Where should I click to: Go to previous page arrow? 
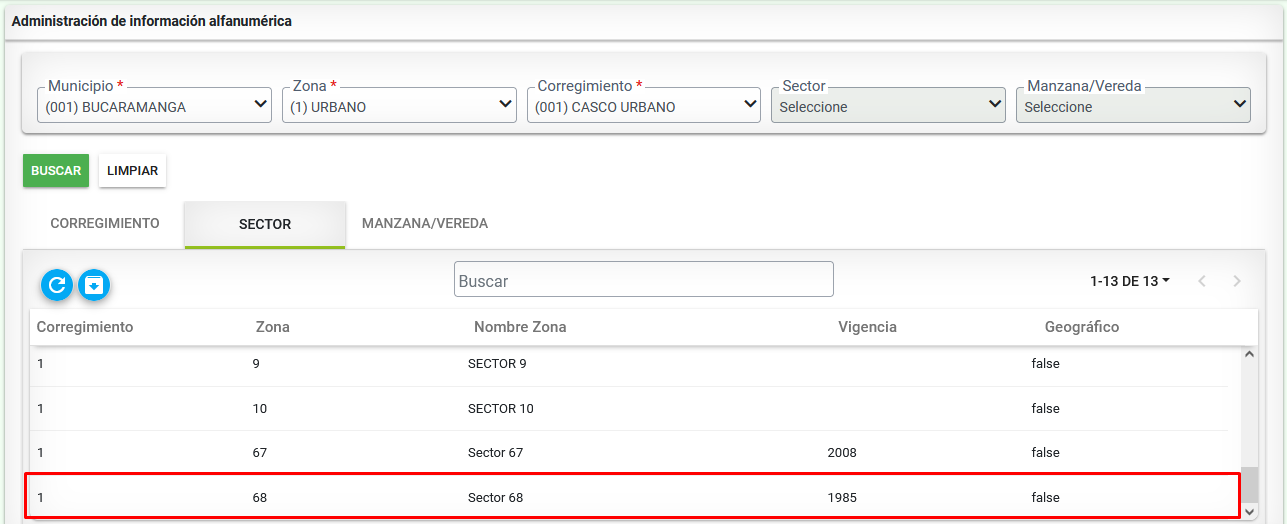1202,281
